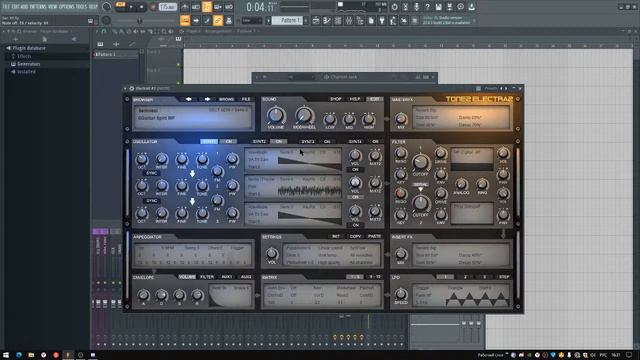Toggle the first SYNC button under OCT

pyautogui.click(x=151, y=173)
